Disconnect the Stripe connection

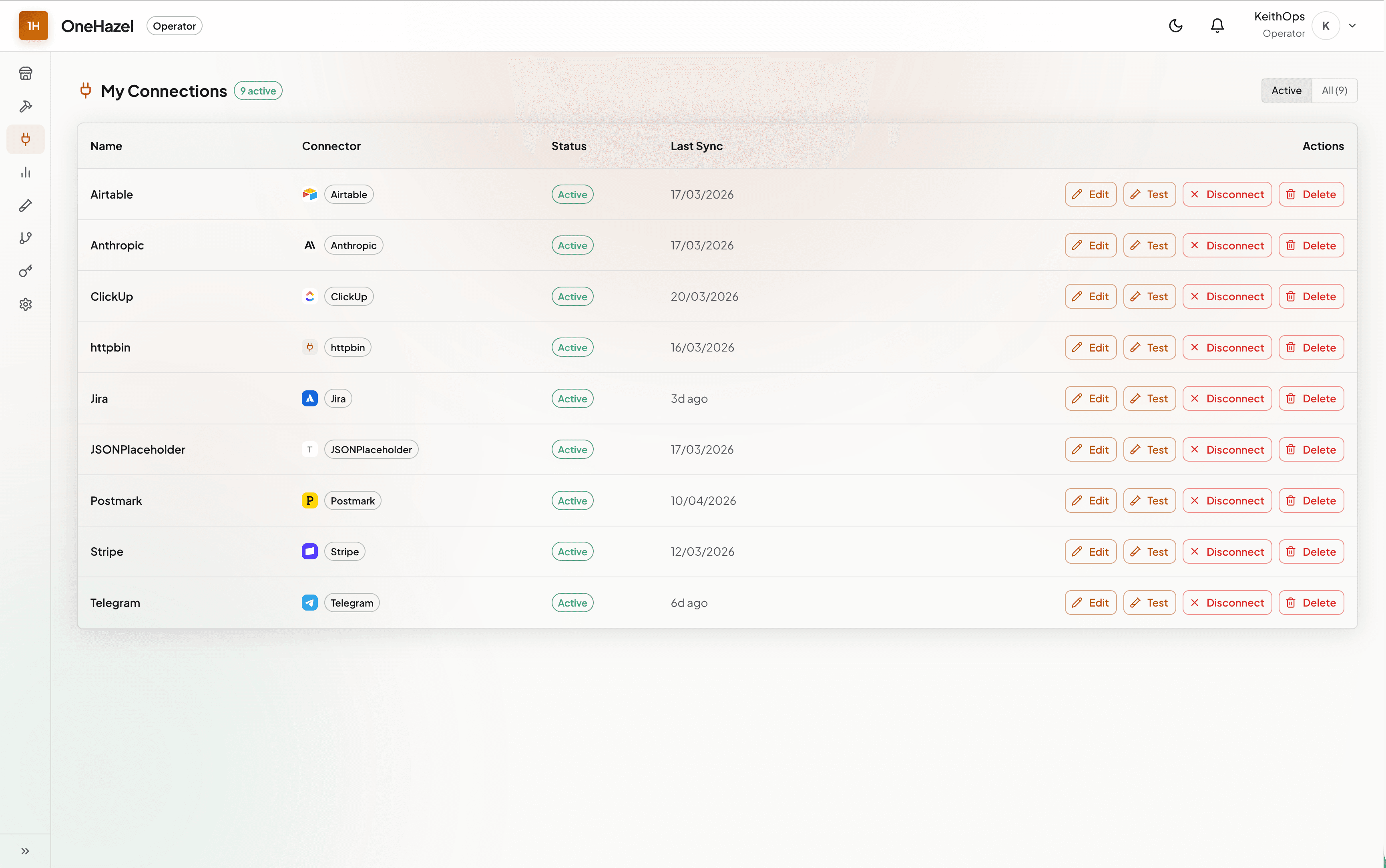click(x=1227, y=552)
